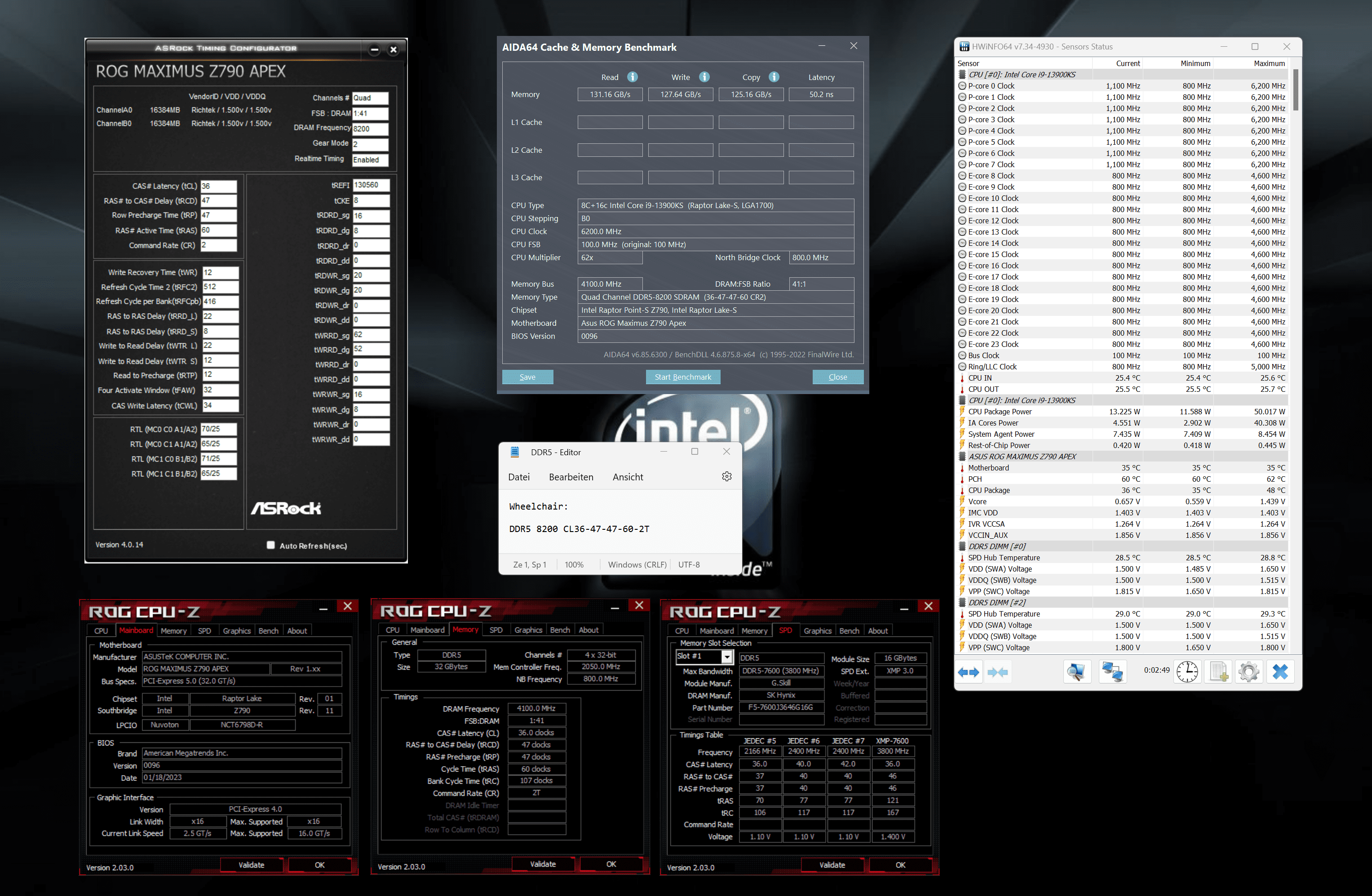Open Bench tab in Memory CPU-Z window
The width and height of the screenshot is (1372, 896).
pos(560,630)
